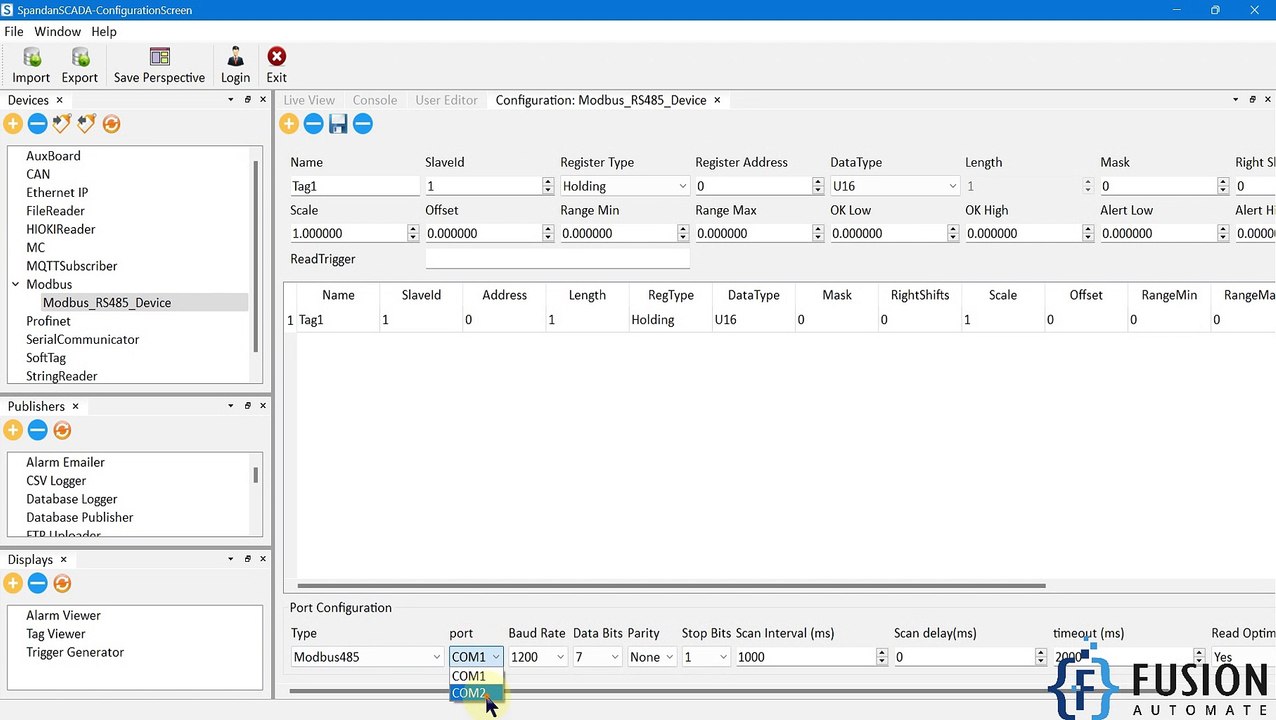Refresh the Publishers panel
This screenshot has width=1276, height=720.
(x=62, y=430)
